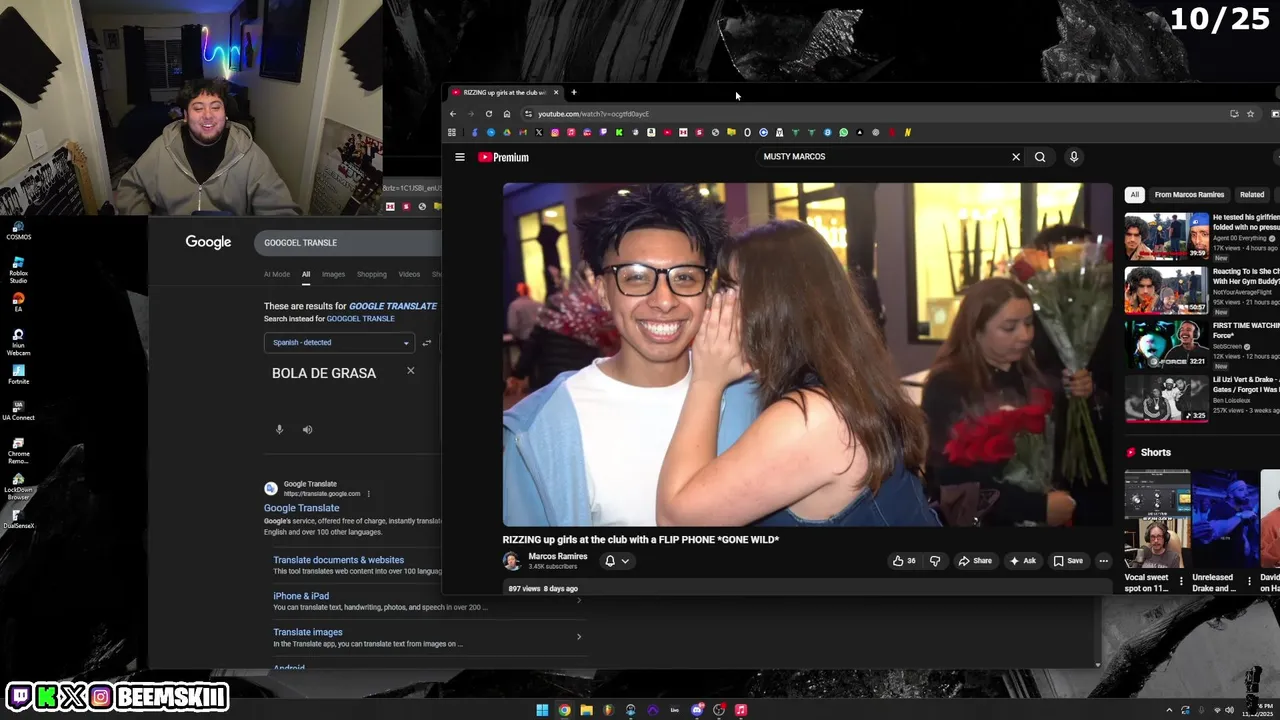The image size is (1280, 720).
Task: Switch to the Videos tab in Google
Action: coord(409,274)
